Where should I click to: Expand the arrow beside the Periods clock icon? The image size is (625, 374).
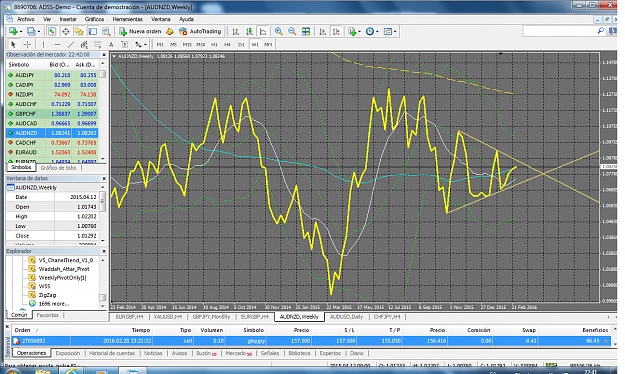[377, 31]
